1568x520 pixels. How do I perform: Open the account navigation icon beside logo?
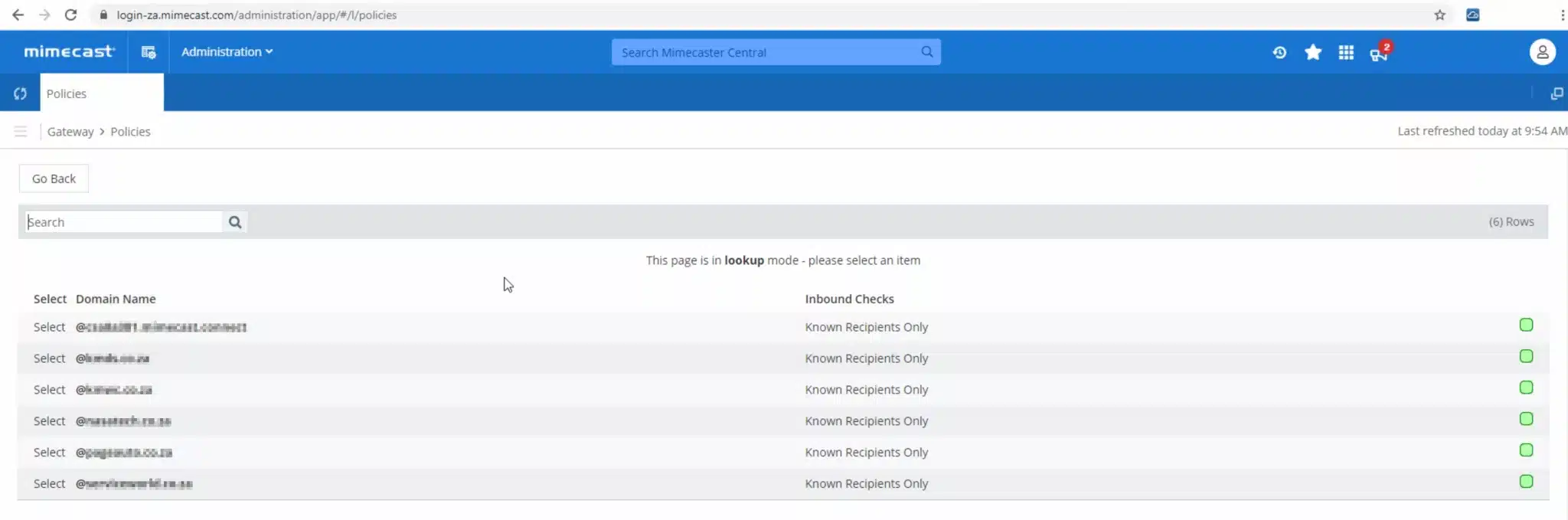[149, 52]
